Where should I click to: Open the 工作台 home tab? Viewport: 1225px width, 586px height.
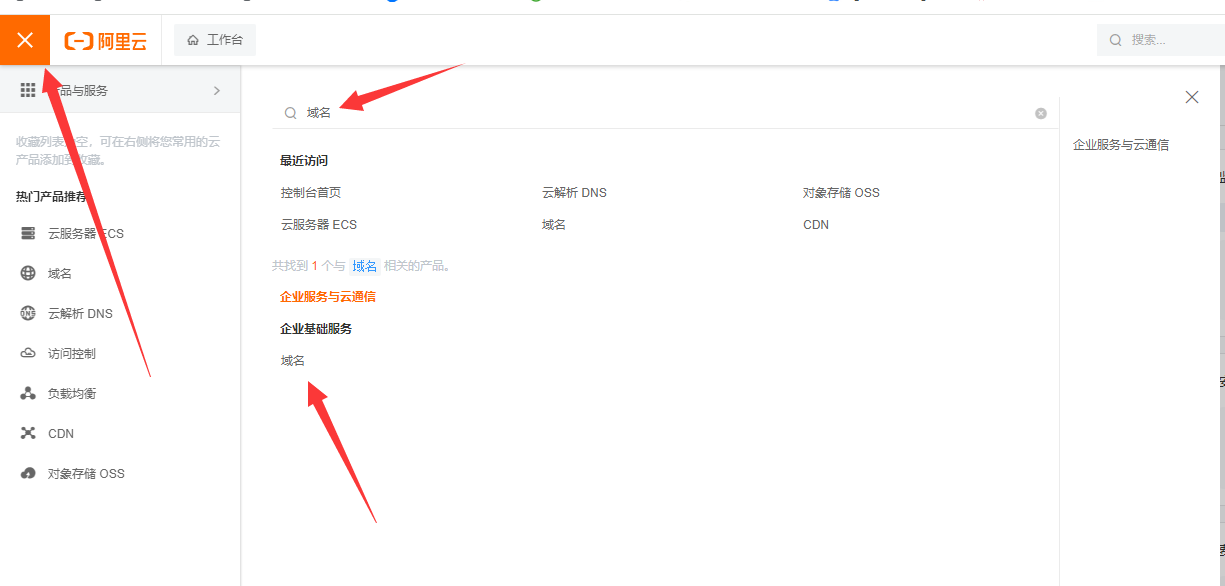tap(215, 40)
